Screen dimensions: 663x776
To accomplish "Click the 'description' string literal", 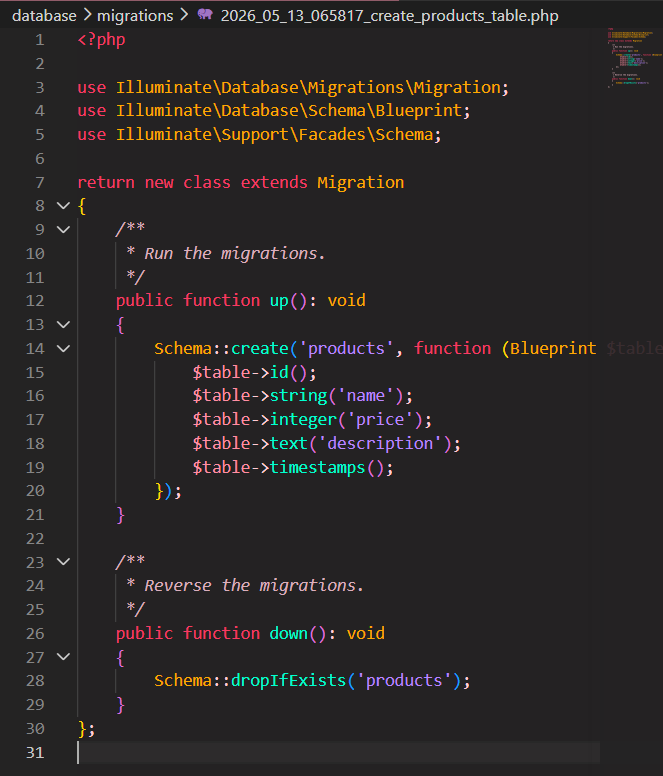I will [380, 443].
